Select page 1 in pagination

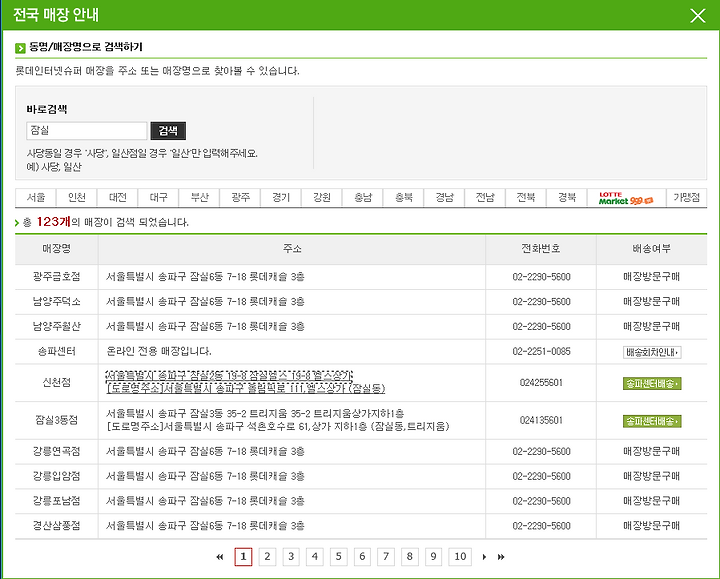point(243,557)
